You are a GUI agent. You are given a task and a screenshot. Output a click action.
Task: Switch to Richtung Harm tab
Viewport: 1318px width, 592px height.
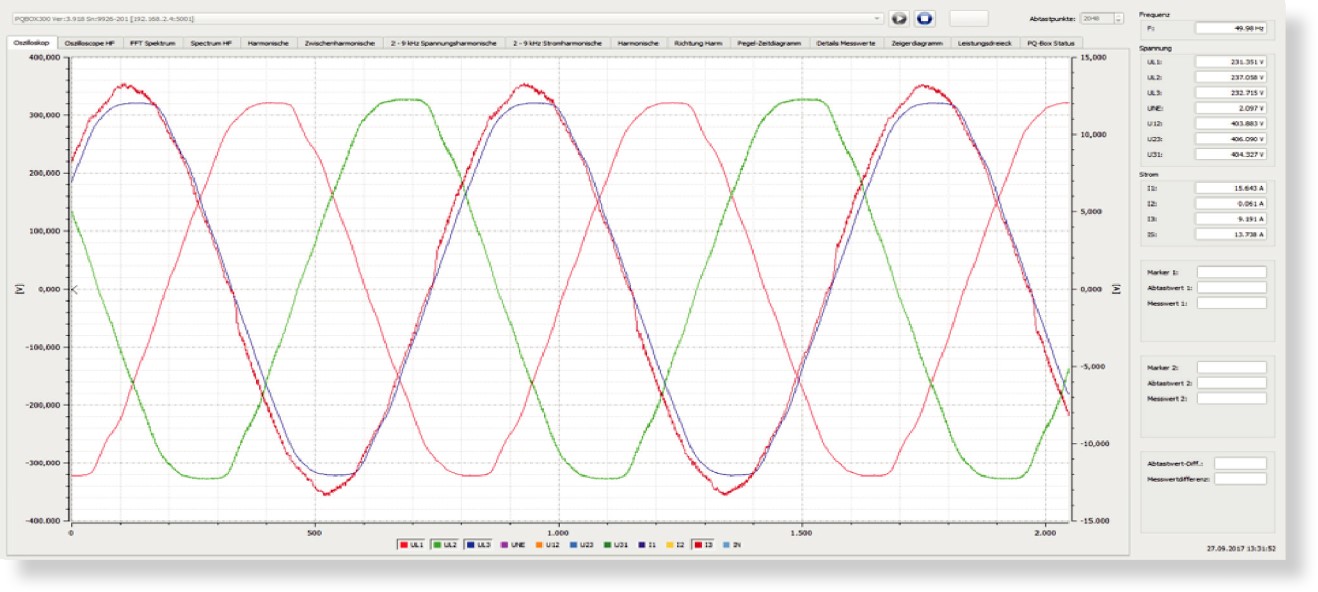(x=697, y=43)
